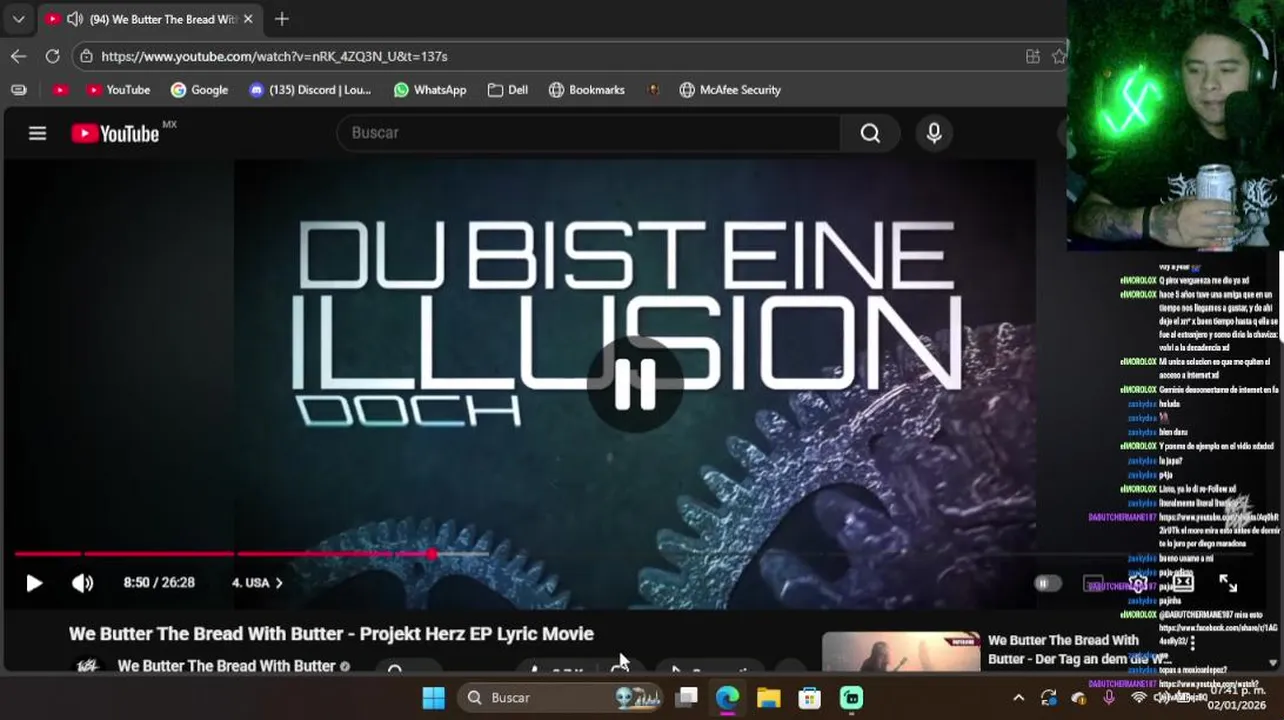Open the green streaming app on taskbar

851,698
